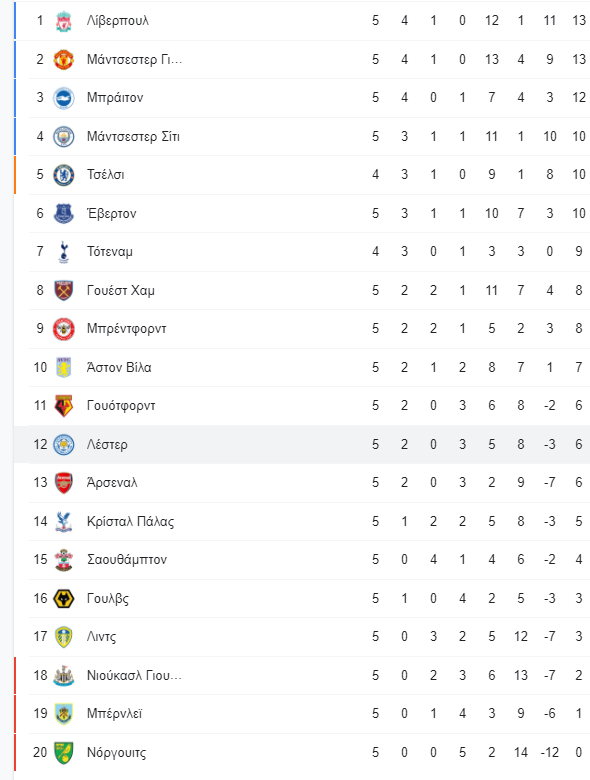Select the Aston Villa crest

64,368
